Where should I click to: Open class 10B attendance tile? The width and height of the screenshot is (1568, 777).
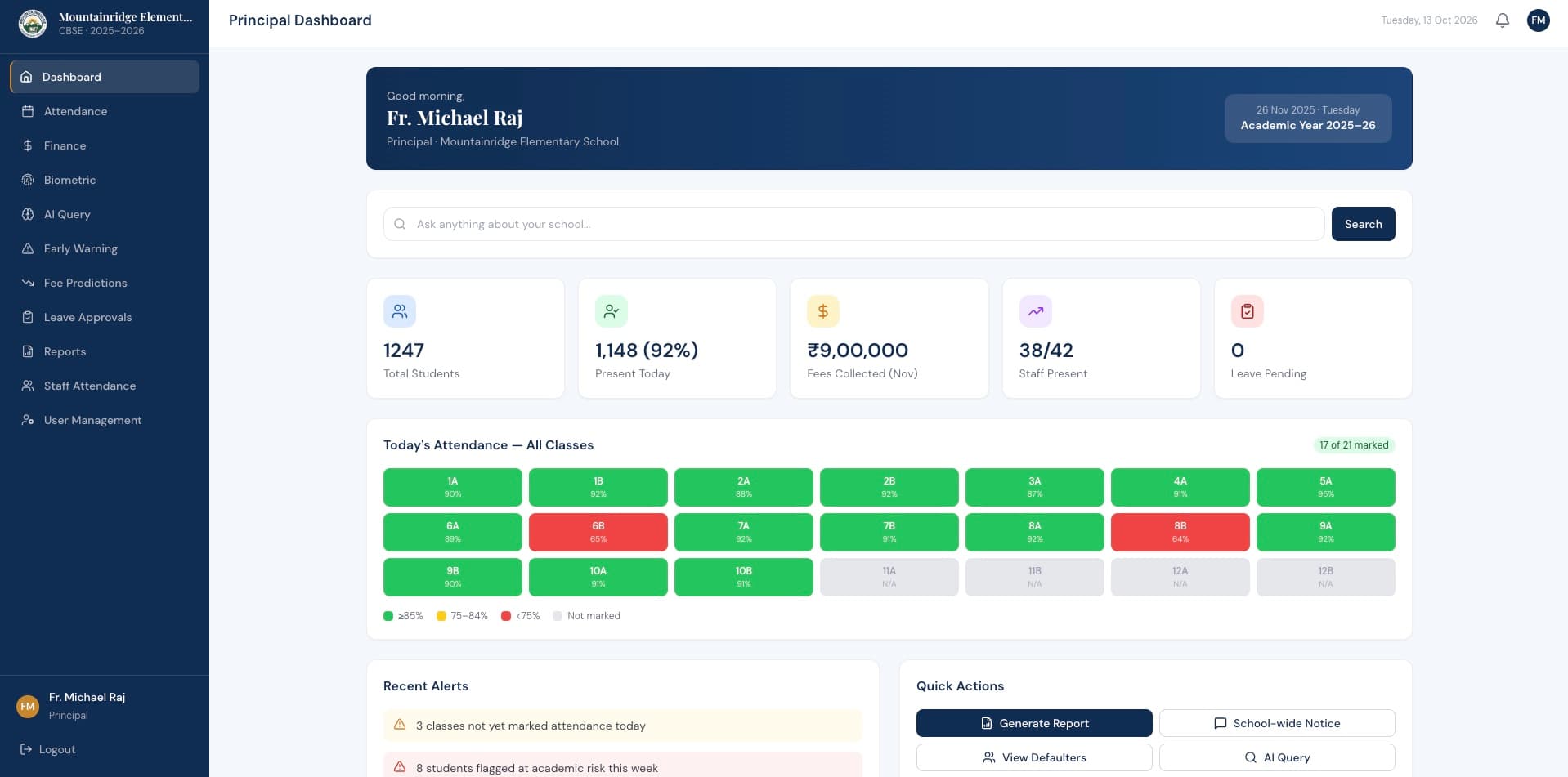point(744,577)
